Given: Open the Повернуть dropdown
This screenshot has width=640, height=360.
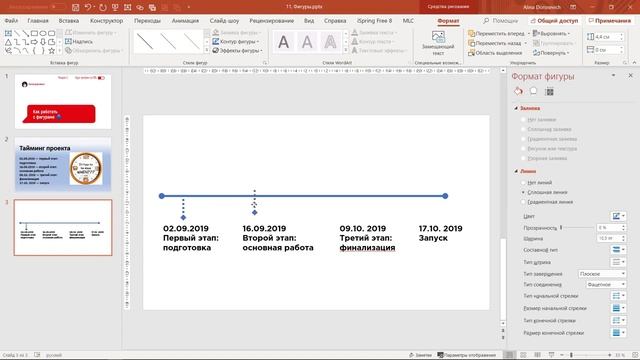Looking at the screenshot, I should tap(551, 53).
